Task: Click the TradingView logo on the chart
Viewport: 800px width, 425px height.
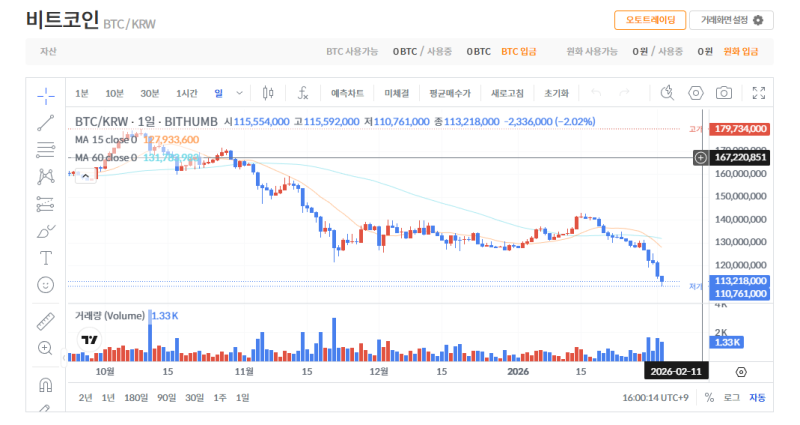Action: pyautogui.click(x=89, y=340)
